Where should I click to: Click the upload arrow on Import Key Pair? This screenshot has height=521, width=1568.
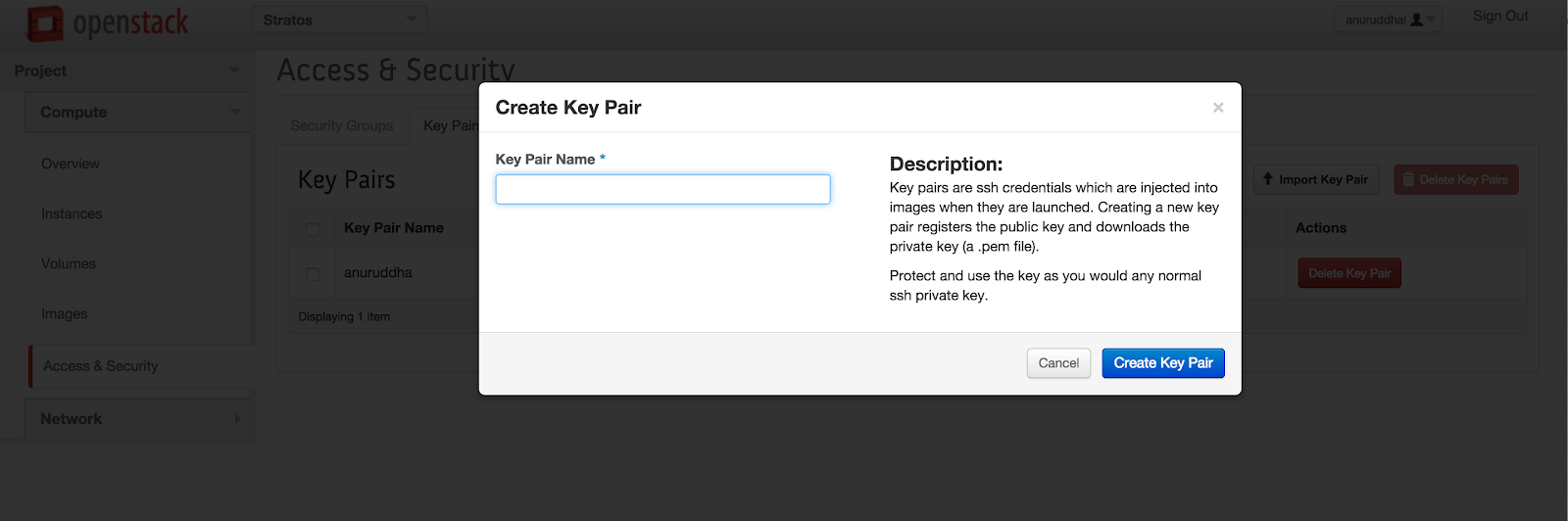tap(1268, 179)
